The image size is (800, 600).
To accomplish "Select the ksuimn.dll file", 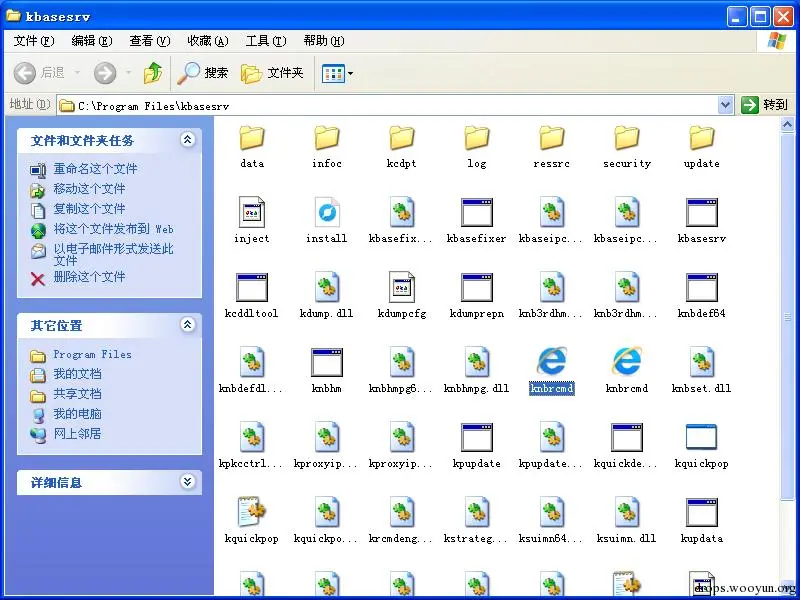I will 627,512.
